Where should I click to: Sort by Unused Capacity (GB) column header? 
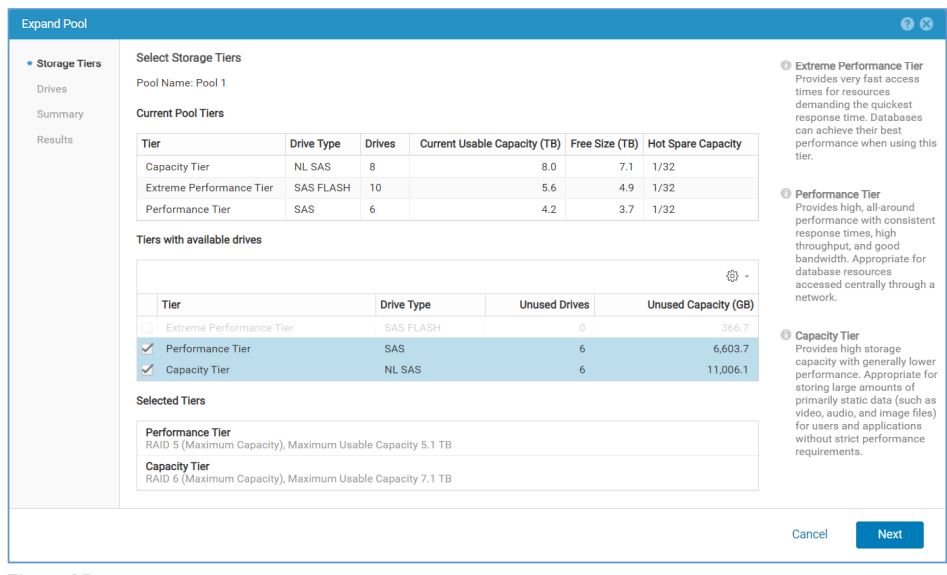700,305
